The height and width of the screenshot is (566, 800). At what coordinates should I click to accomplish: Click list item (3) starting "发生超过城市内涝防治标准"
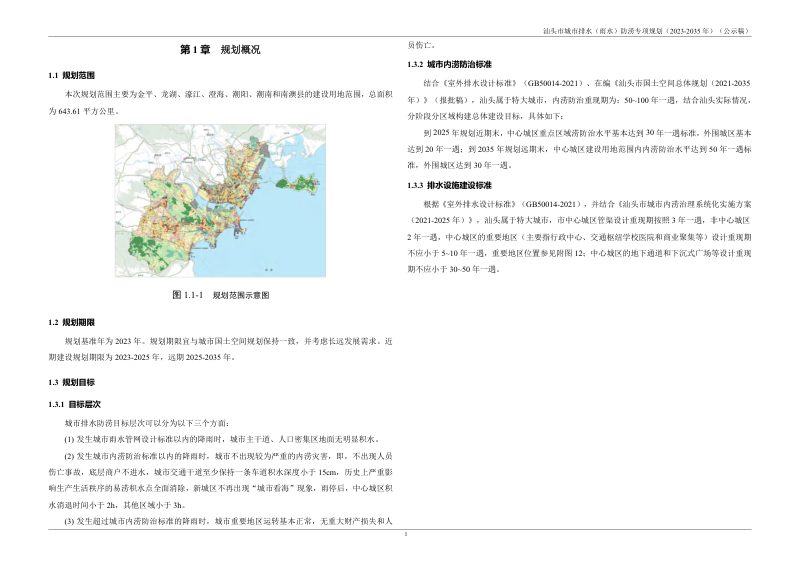[229, 521]
